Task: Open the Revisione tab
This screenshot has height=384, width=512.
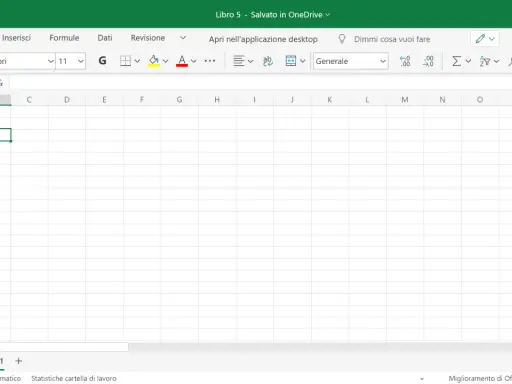Action: point(148,38)
